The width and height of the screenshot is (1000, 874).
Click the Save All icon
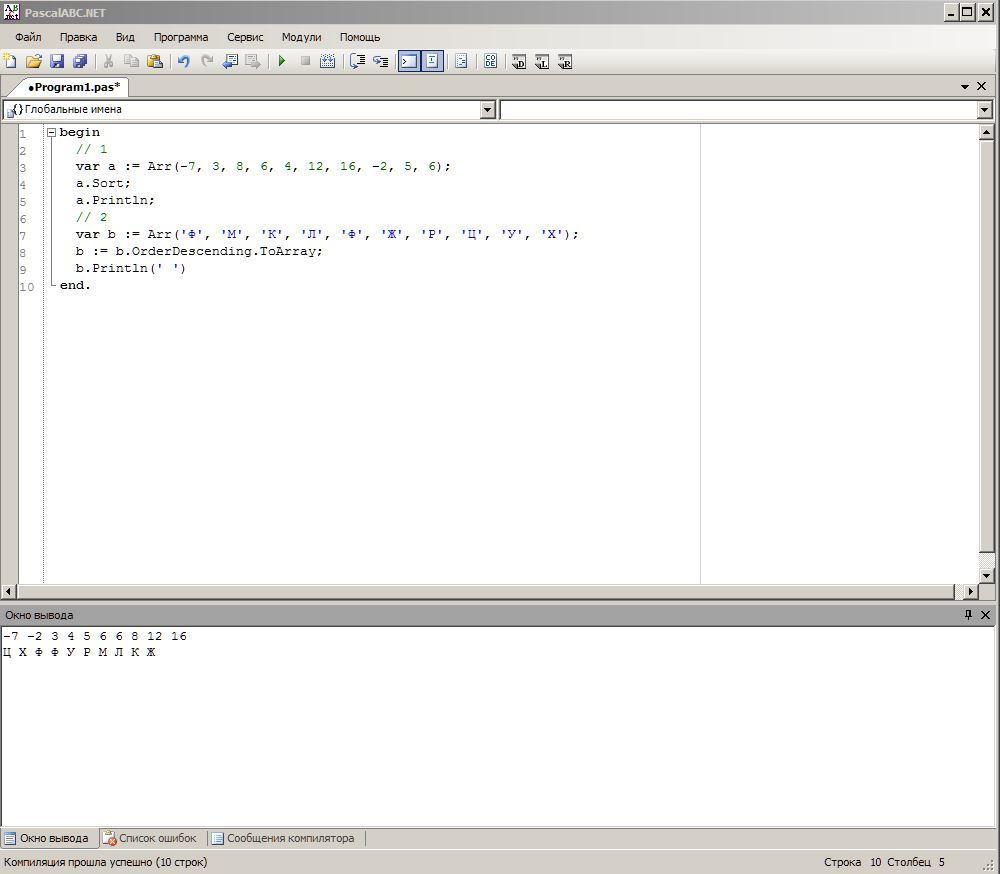[x=80, y=61]
